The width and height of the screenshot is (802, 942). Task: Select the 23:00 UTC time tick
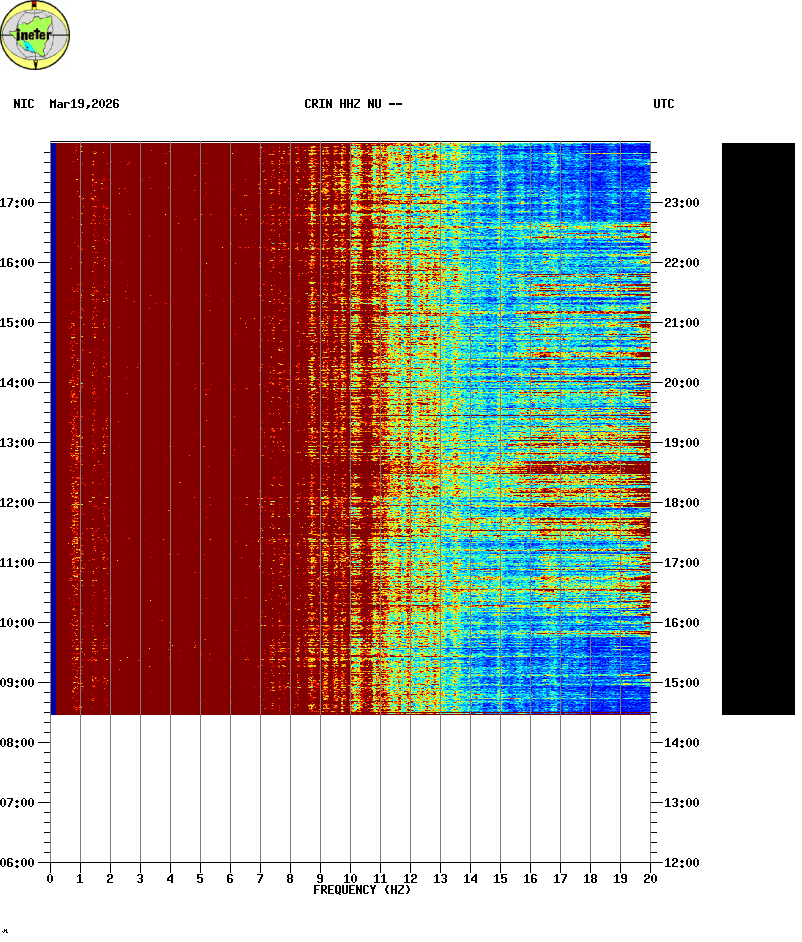click(681, 203)
